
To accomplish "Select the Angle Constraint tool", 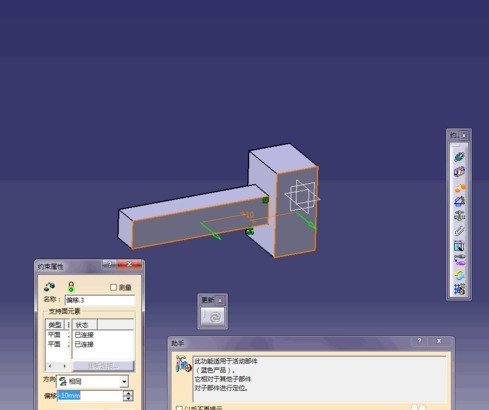I will click(459, 201).
